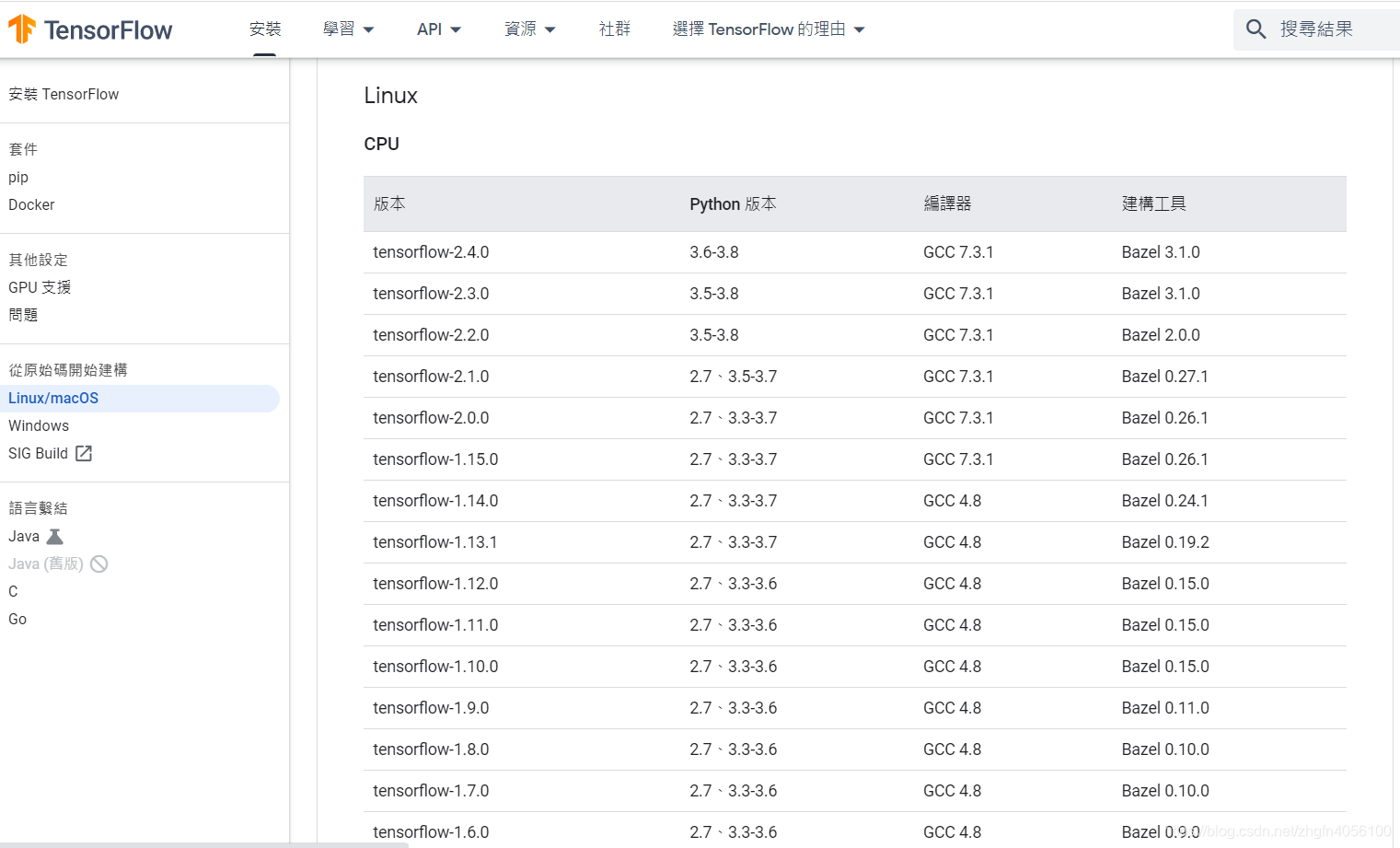Image resolution: width=1400 pixels, height=848 pixels.
Task: Click Bazel 0.19.2 cell
Action: click(1165, 542)
